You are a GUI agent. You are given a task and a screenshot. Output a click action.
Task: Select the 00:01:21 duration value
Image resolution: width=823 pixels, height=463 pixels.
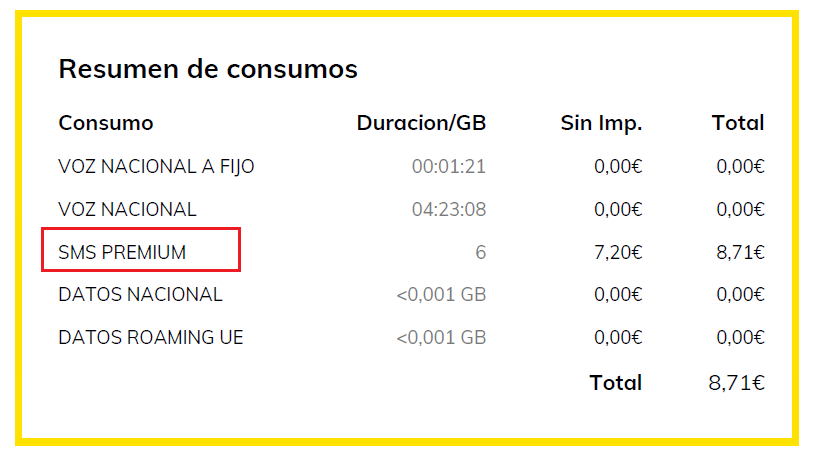point(449,167)
